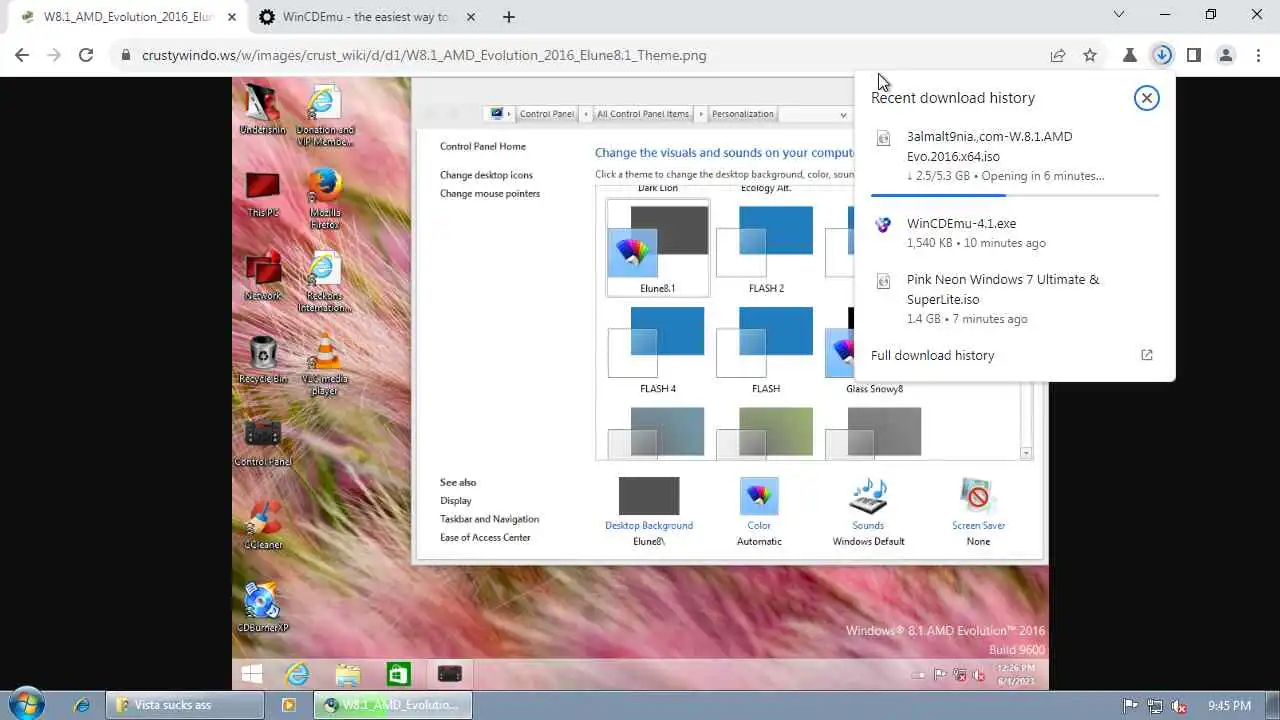The width and height of the screenshot is (1280, 720).
Task: Click the muted volume tray icon
Action: (1179, 706)
